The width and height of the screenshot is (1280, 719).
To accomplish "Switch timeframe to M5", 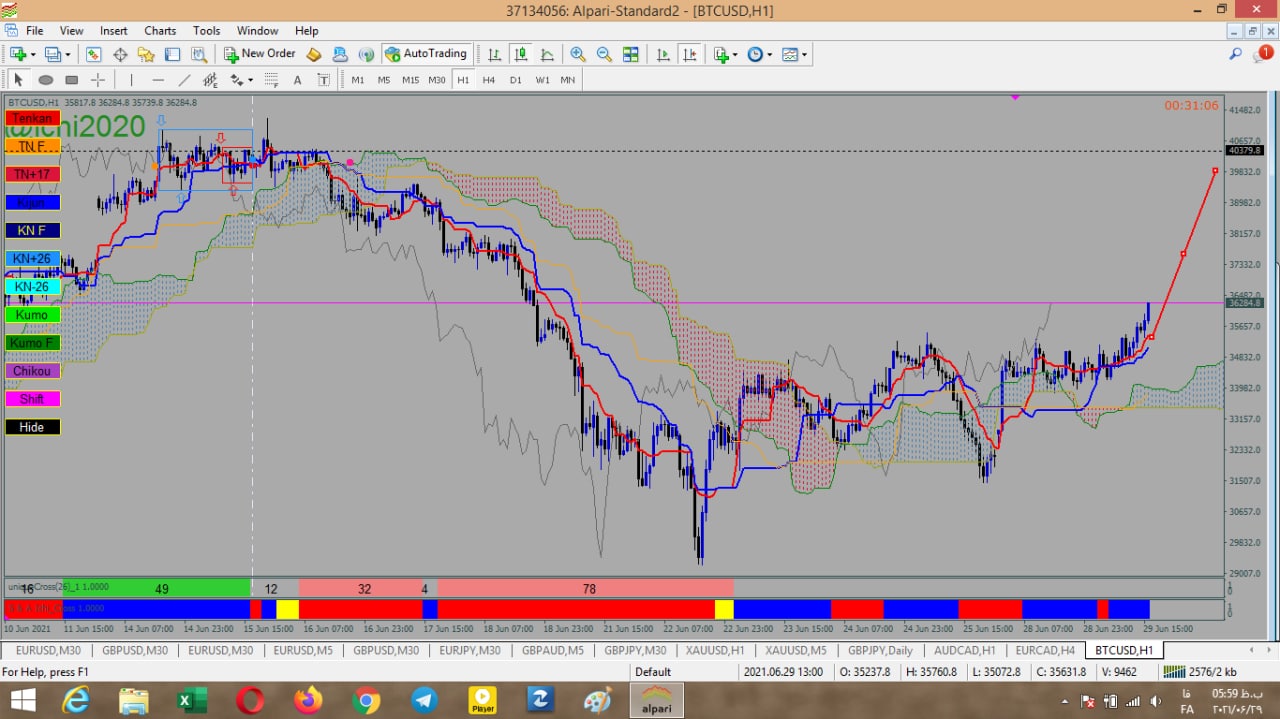I will [384, 80].
